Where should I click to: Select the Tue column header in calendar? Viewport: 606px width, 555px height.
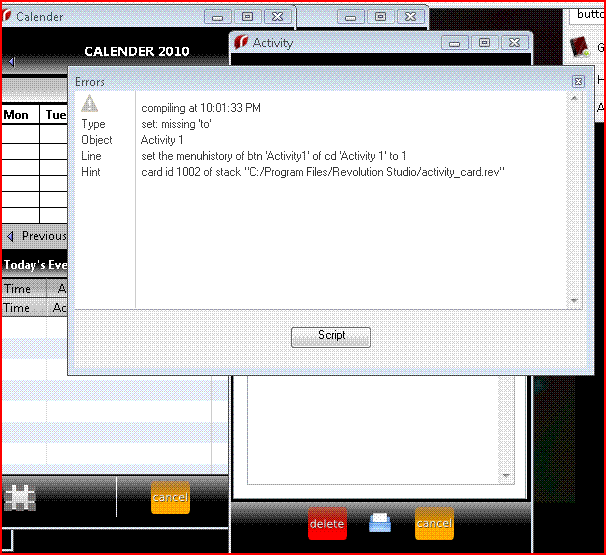[54, 115]
